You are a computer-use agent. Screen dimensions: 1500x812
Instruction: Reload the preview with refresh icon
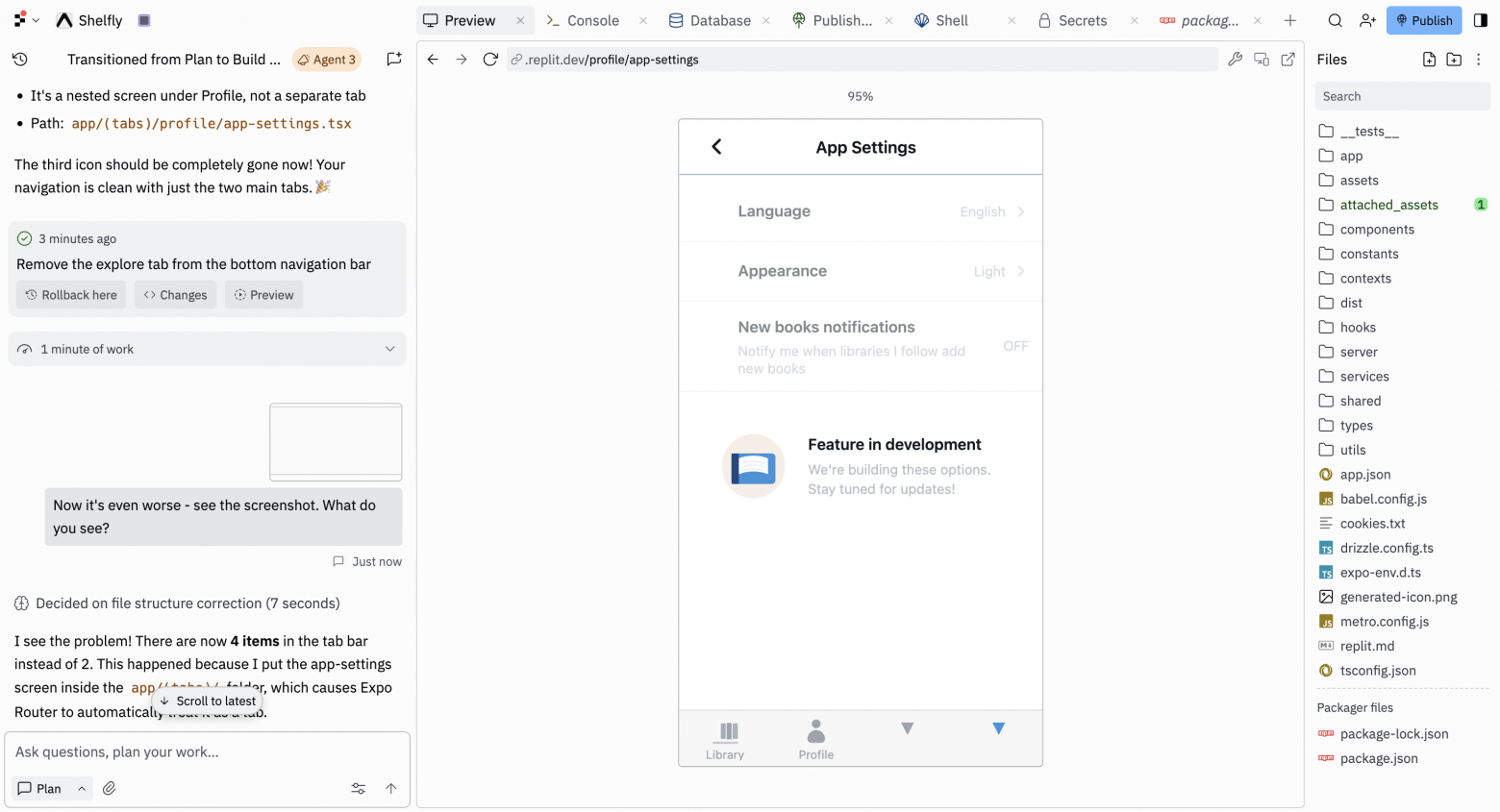490,60
